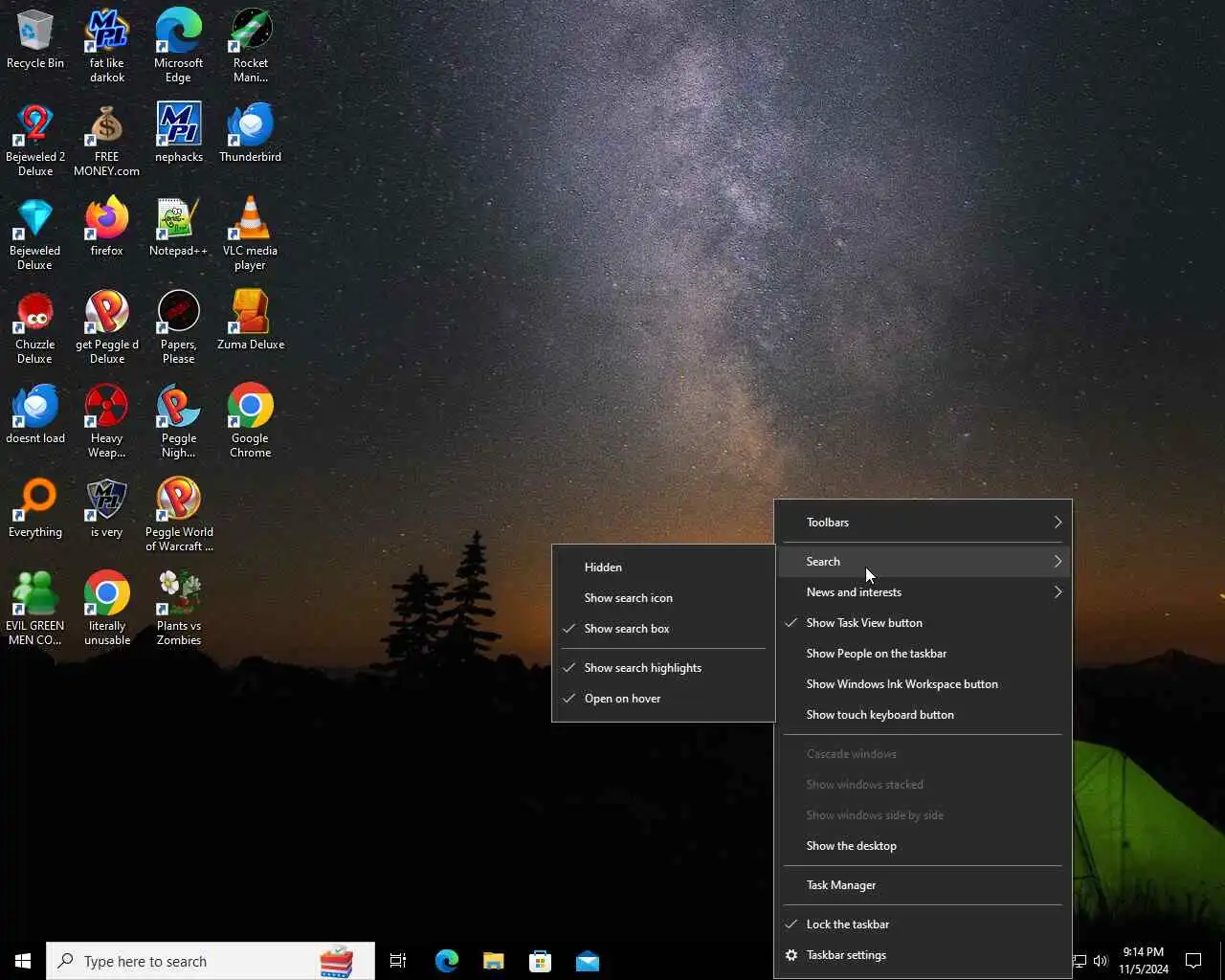Open Task Manager from context menu
Screen dimensions: 1225x980
coord(923,885)
